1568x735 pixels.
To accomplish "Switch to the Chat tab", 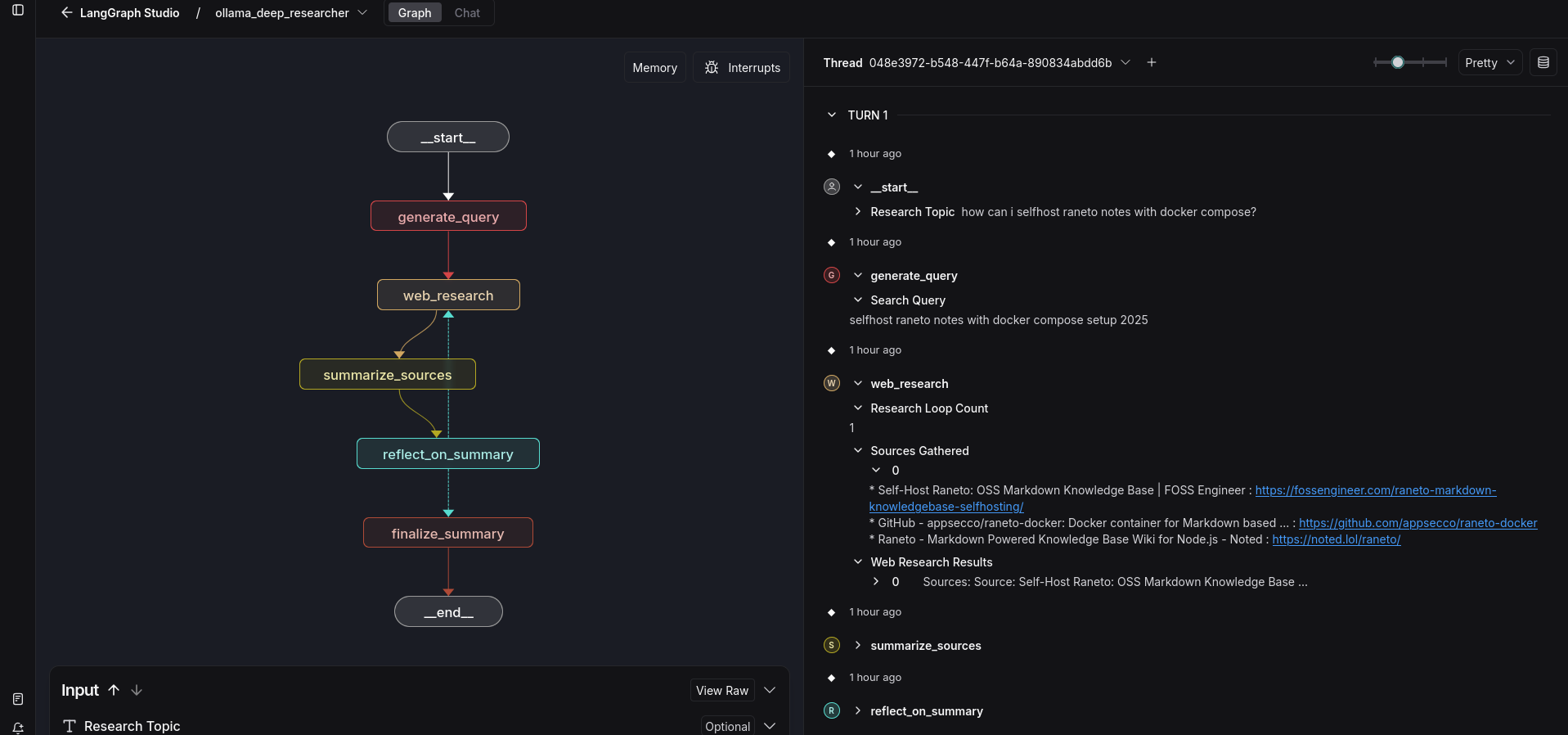I will (467, 13).
